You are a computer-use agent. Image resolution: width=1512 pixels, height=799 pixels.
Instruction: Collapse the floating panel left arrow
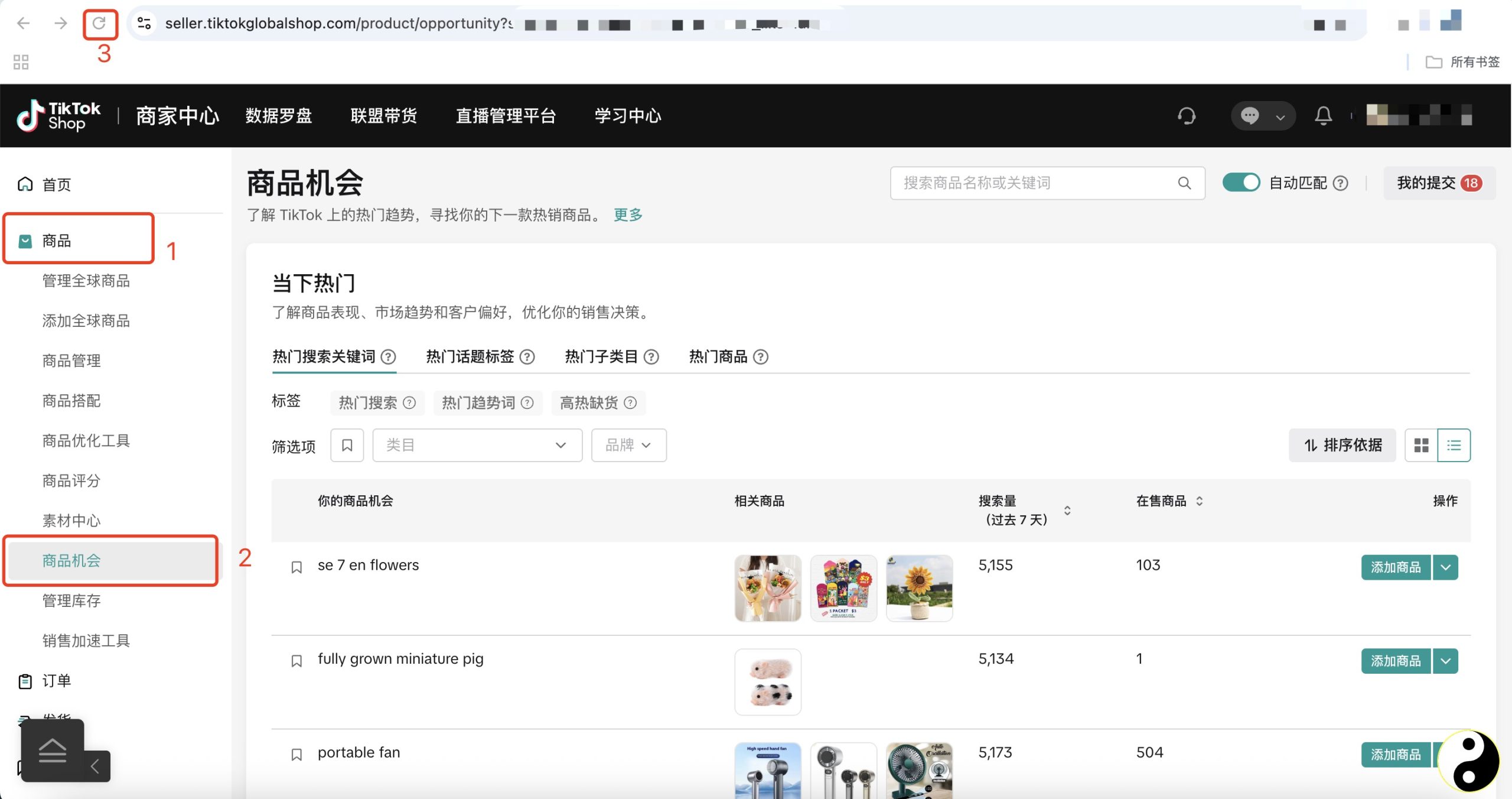(95, 766)
